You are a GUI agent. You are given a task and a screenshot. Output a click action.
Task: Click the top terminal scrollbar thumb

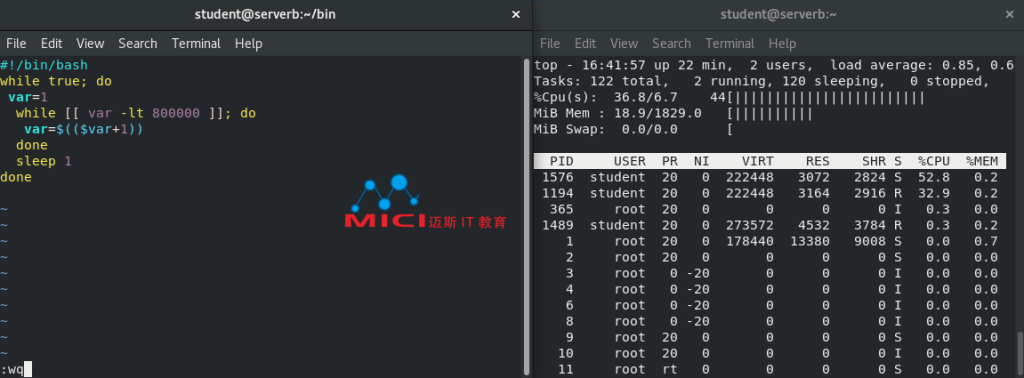[x=1019, y=354]
